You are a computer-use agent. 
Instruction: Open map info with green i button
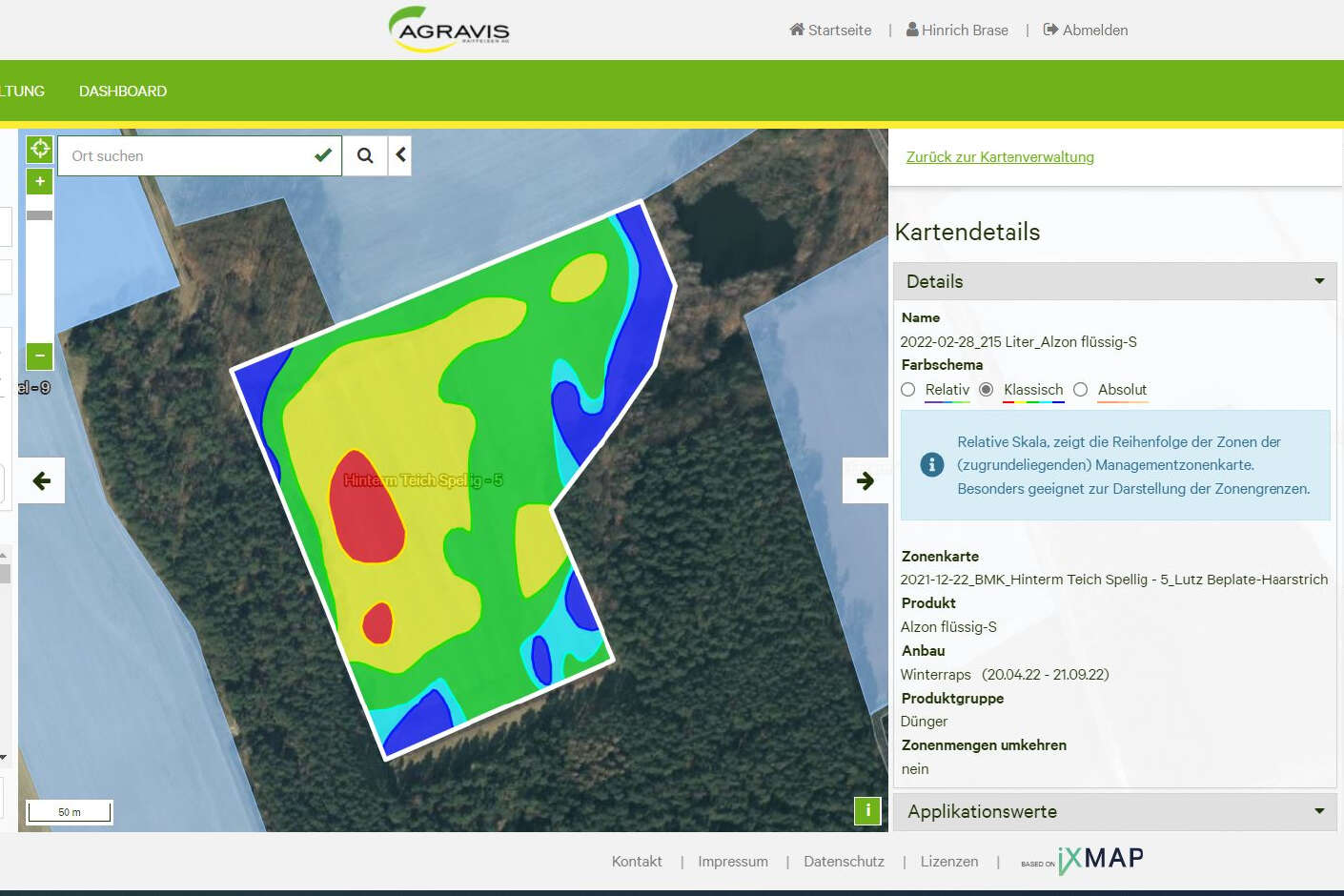pos(867,810)
